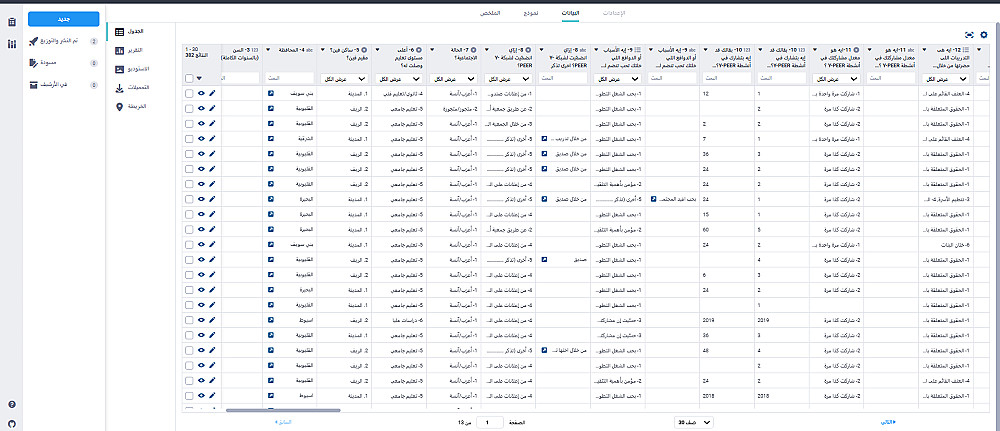Open the الاستوديو gallery view
The image size is (1000, 431).
coord(133,69)
